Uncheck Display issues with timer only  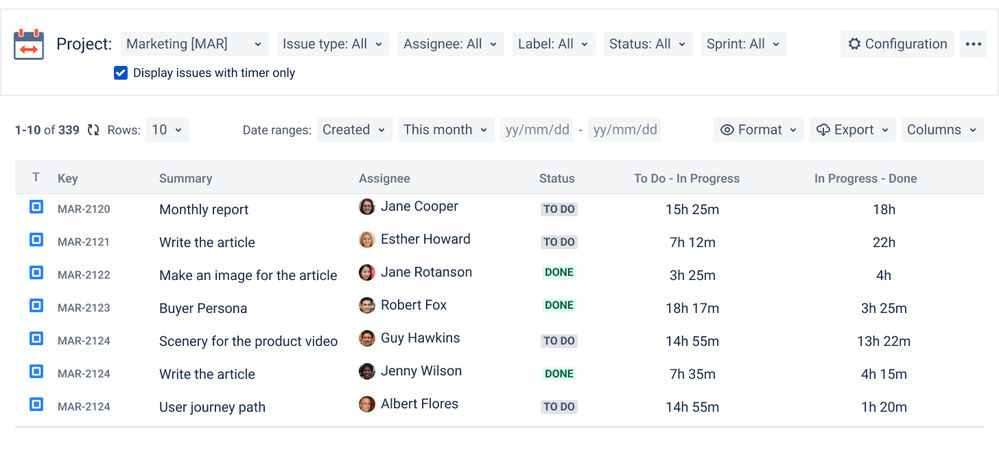click(x=120, y=73)
